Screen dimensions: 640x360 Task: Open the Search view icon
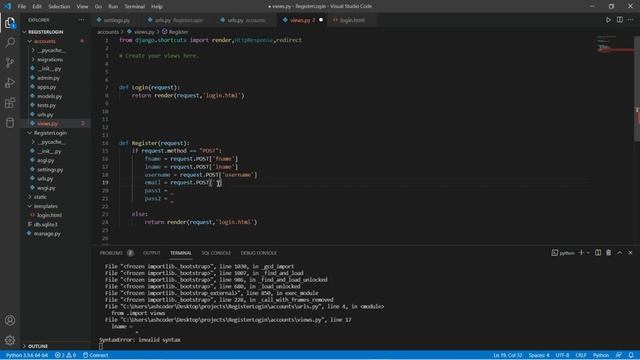point(10,42)
